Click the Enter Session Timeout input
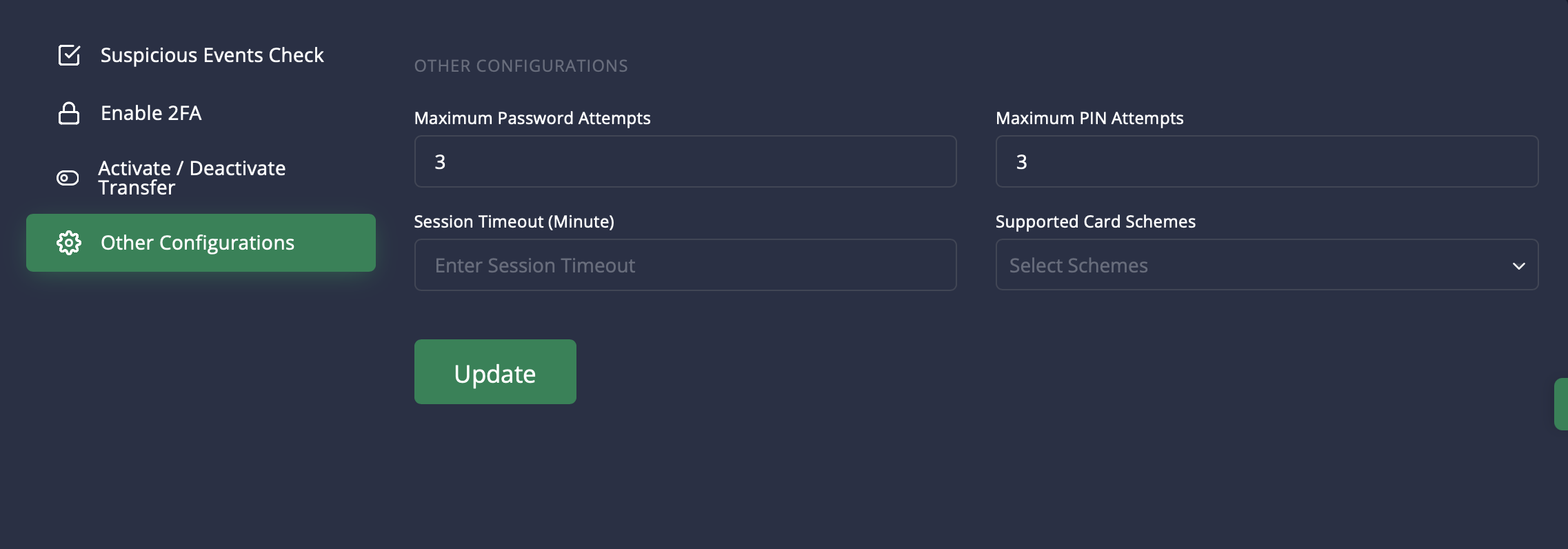Screen dimensions: 1568x549 click(x=685, y=265)
